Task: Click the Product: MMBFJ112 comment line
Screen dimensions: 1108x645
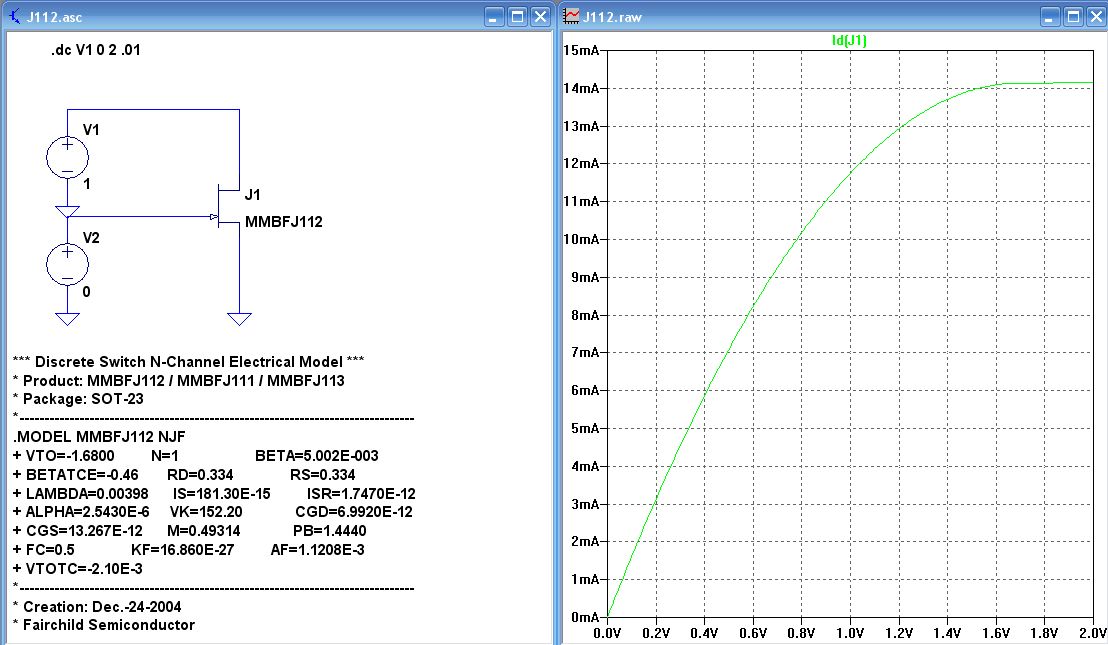Action: pyautogui.click(x=179, y=381)
